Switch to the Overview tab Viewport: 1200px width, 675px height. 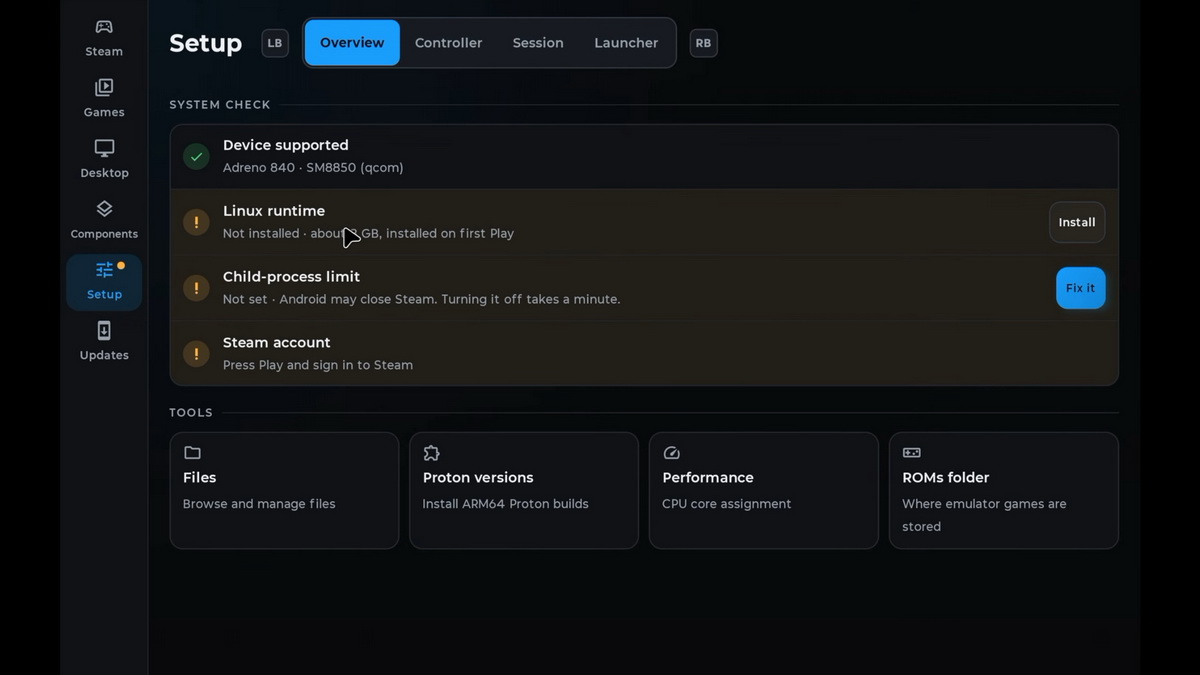tap(352, 43)
